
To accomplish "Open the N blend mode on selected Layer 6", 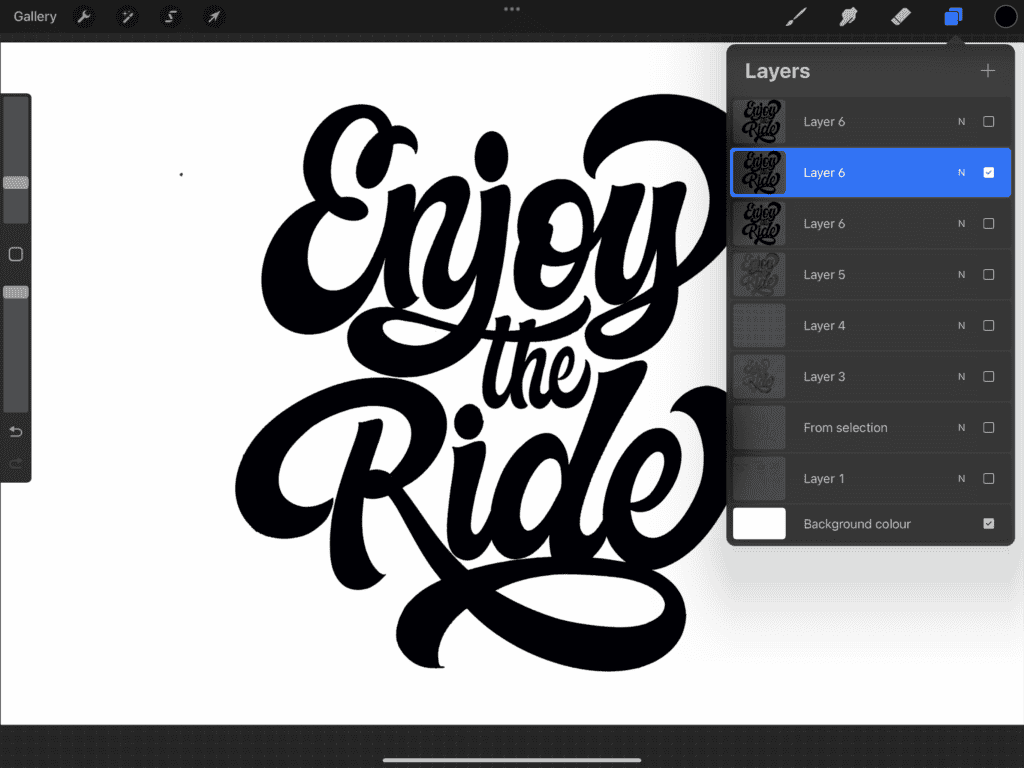I will (x=961, y=172).
